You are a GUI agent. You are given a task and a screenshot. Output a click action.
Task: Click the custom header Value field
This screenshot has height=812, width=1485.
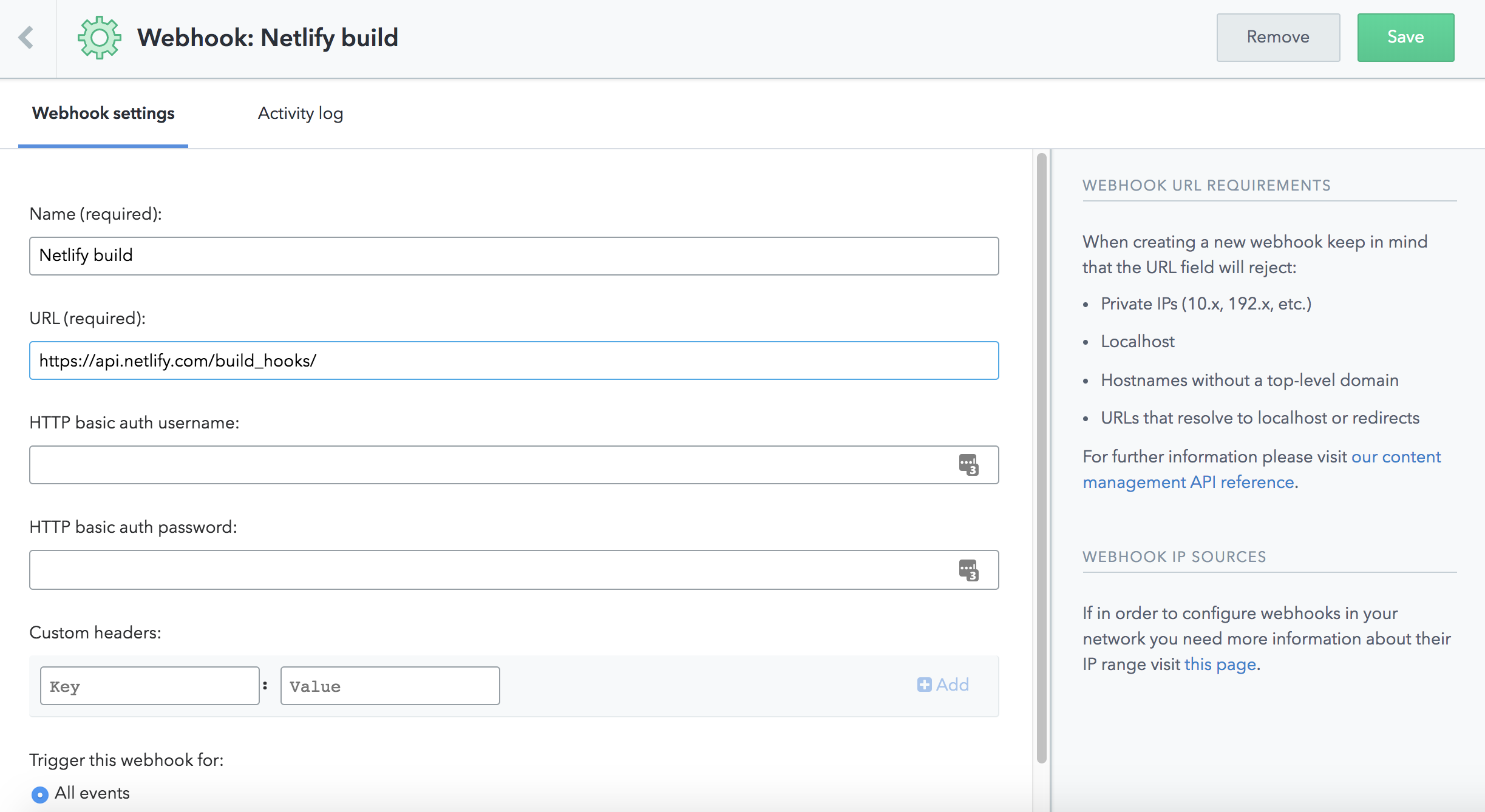[x=390, y=686]
